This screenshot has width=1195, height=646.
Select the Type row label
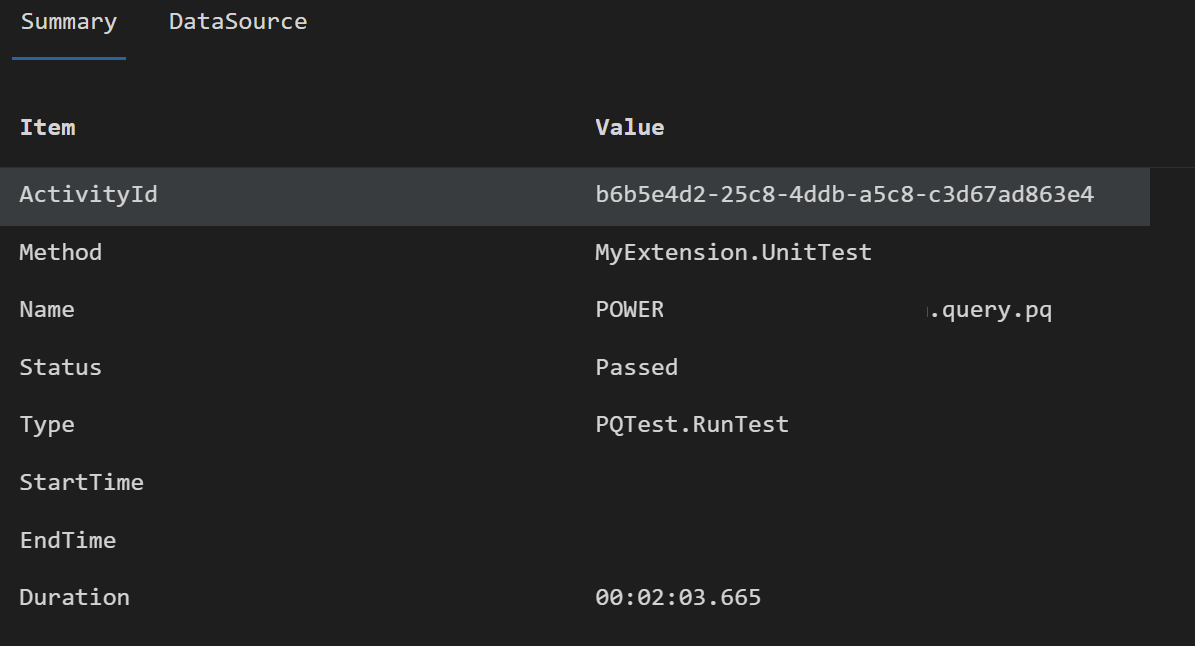47,425
